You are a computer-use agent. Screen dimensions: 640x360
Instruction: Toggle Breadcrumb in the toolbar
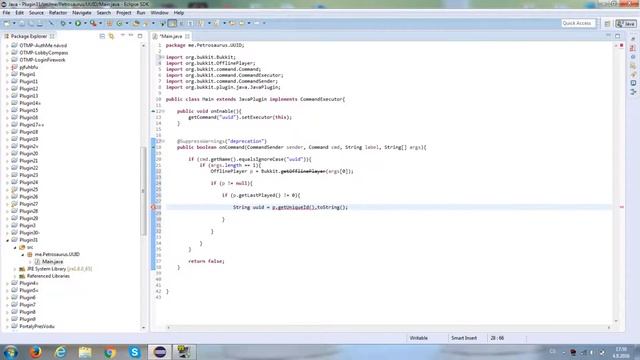pyautogui.click(x=162, y=23)
